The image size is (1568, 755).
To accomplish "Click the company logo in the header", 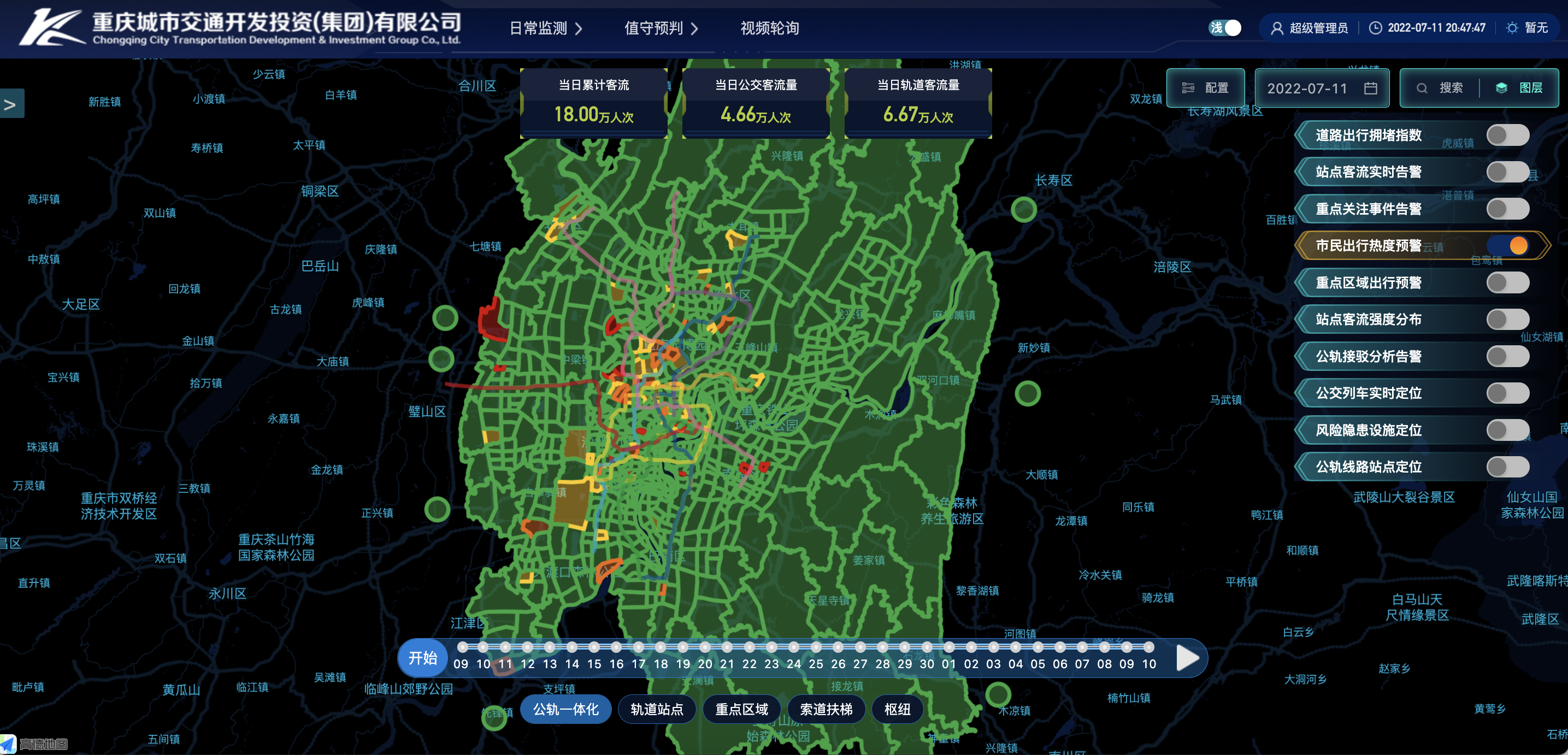I will 52,27.
